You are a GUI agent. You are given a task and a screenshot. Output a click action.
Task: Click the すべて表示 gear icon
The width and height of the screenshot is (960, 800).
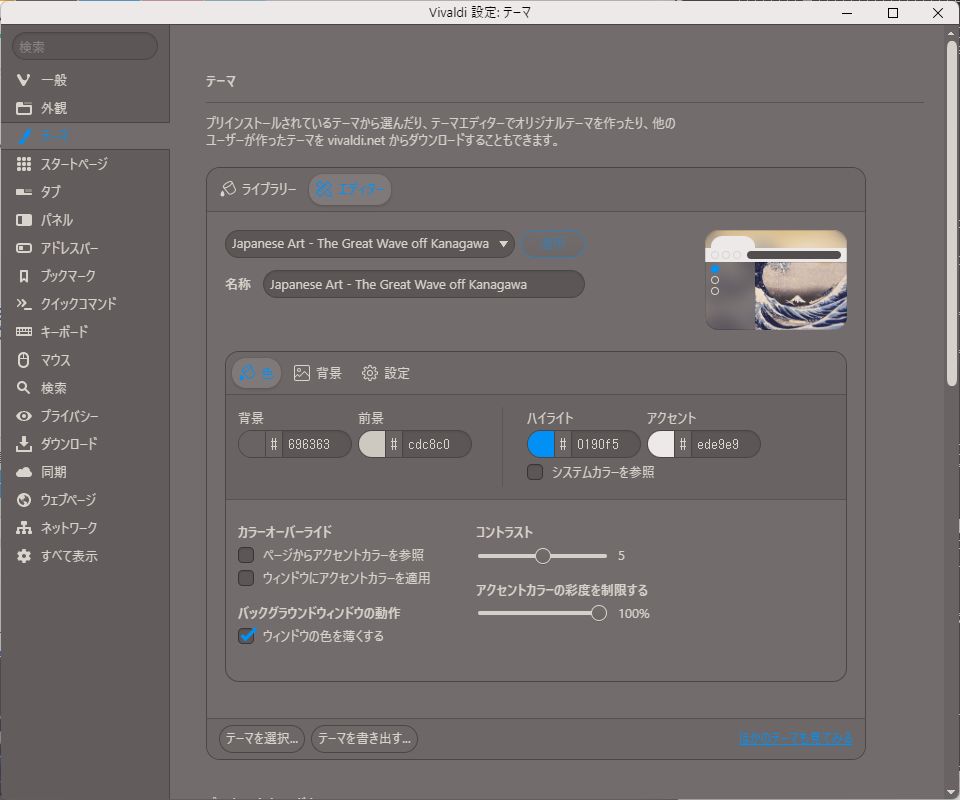[23, 556]
